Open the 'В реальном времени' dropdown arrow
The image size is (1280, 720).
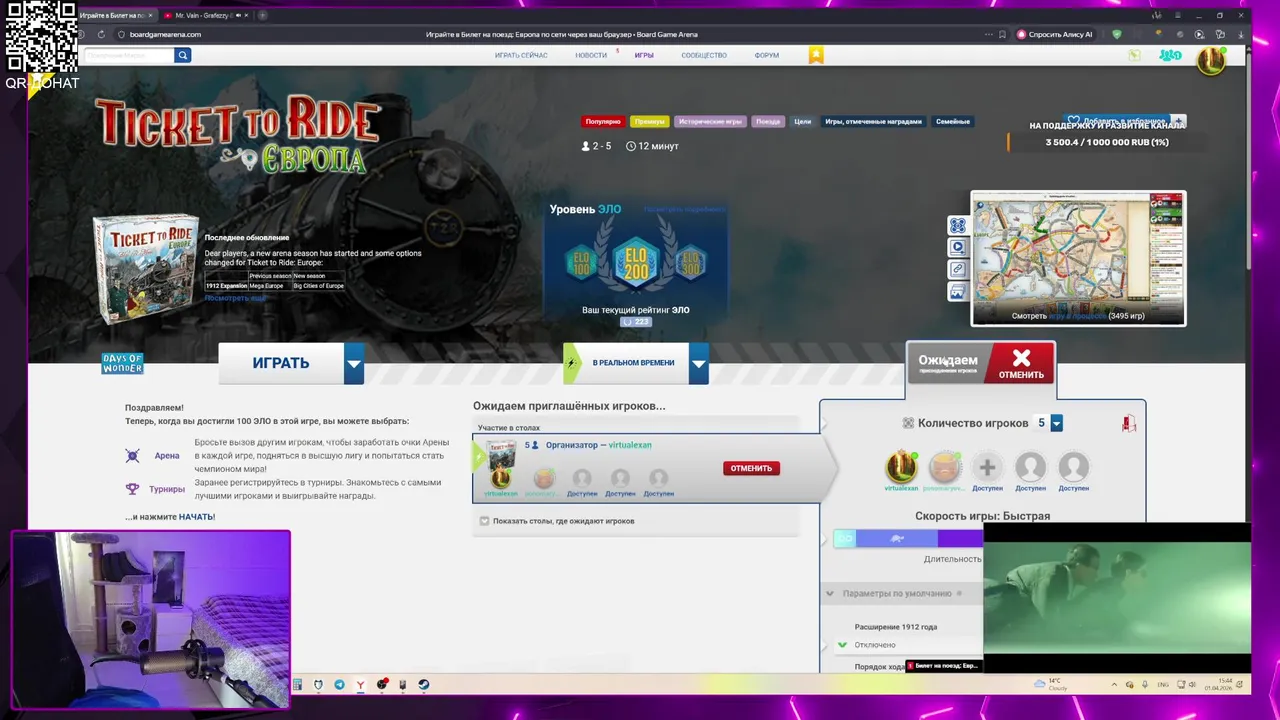point(699,363)
